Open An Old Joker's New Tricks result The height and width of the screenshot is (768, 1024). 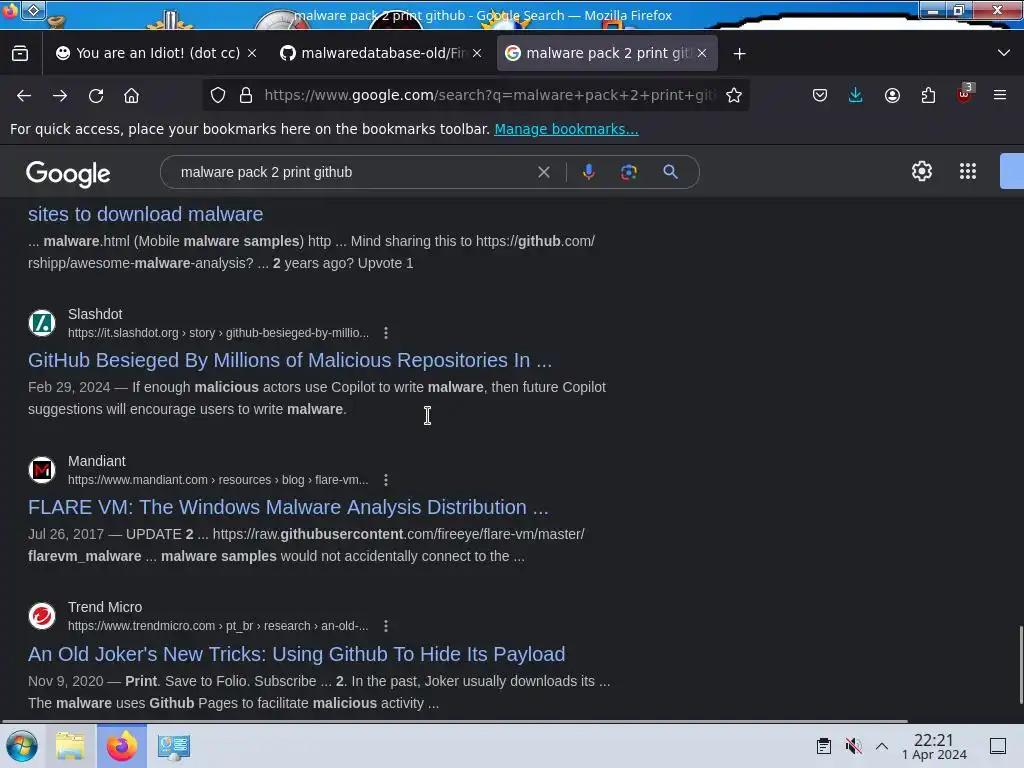point(296,654)
